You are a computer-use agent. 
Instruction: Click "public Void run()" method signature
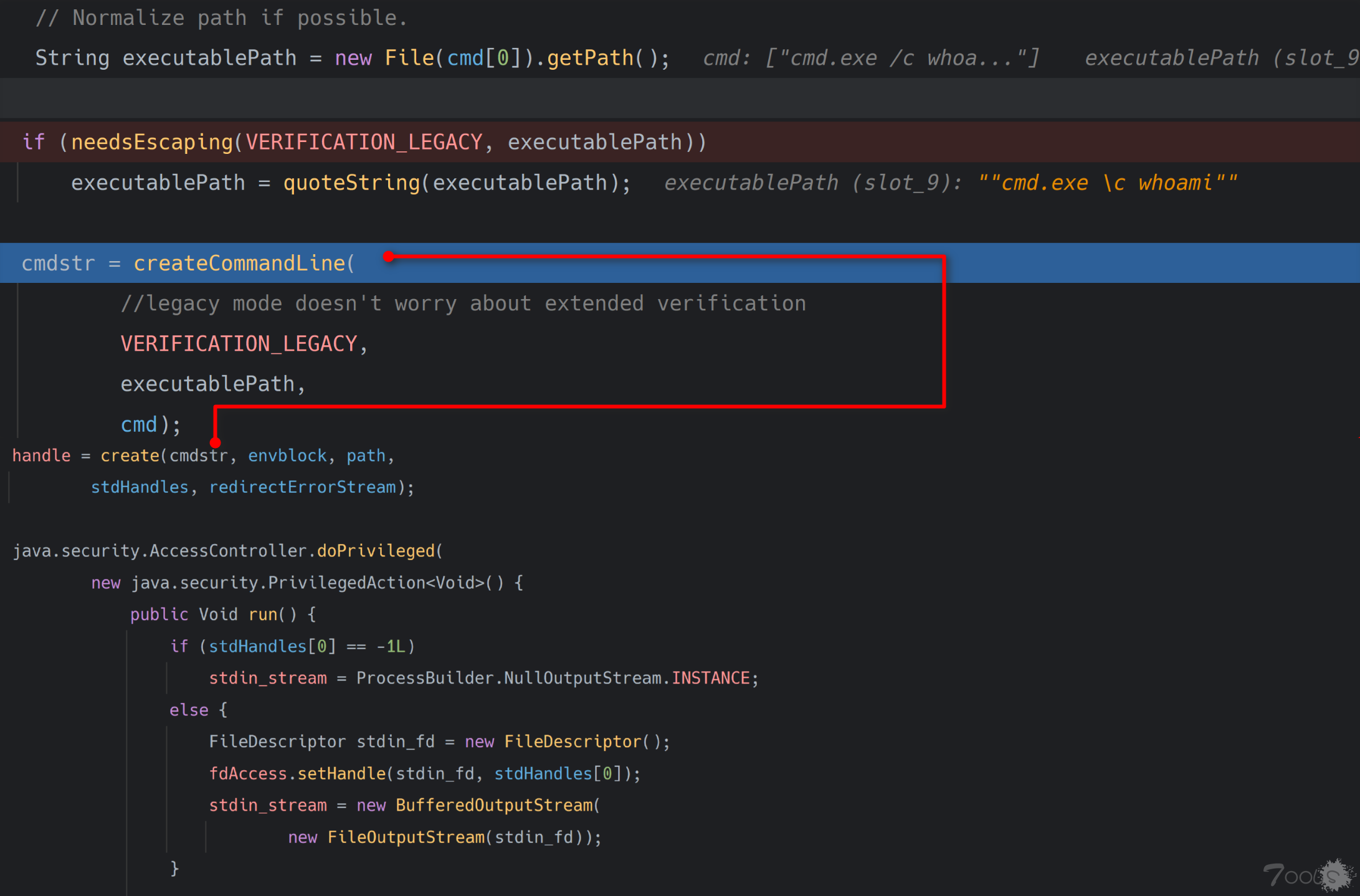pyautogui.click(x=214, y=614)
